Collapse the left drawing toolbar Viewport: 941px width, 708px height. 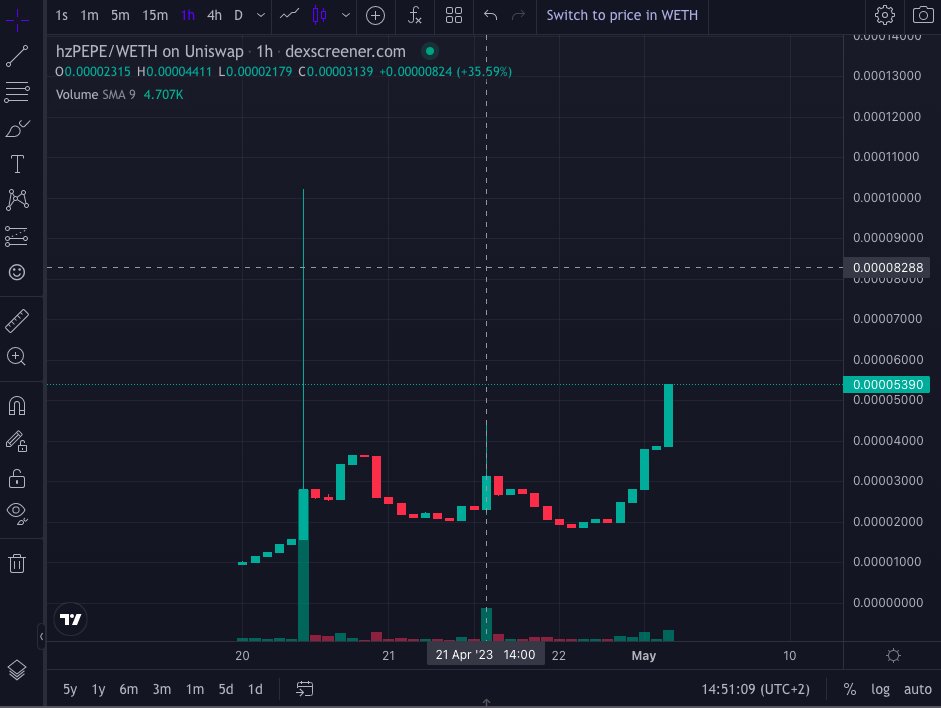tap(41, 636)
